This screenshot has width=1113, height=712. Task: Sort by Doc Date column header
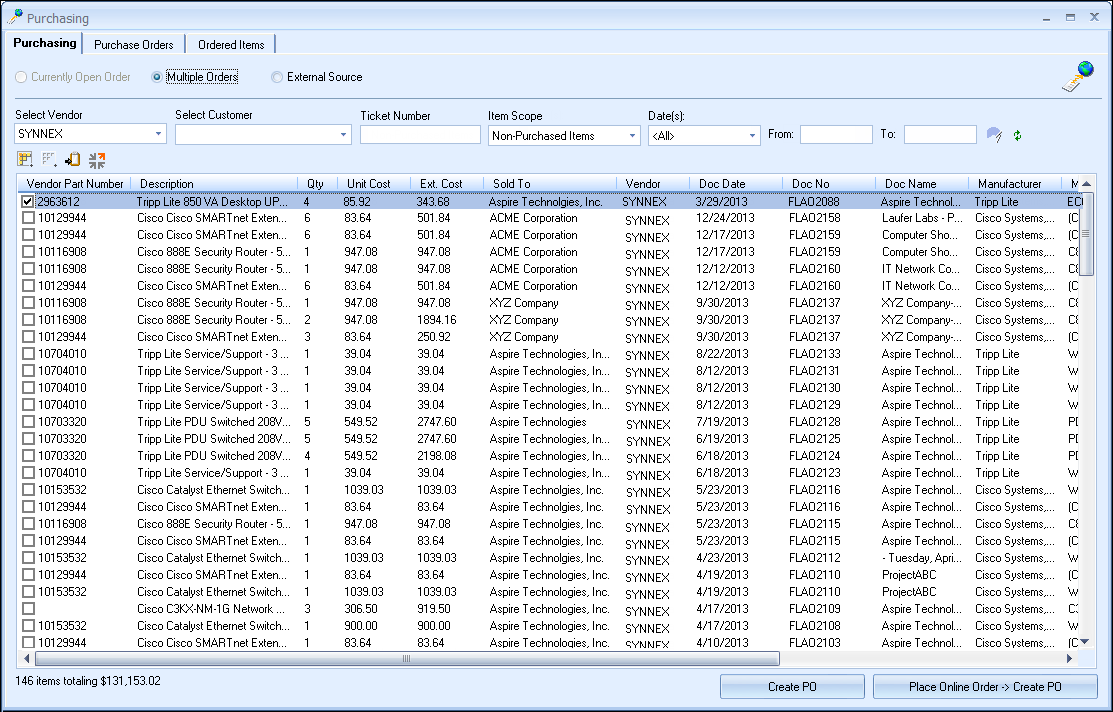[735, 183]
